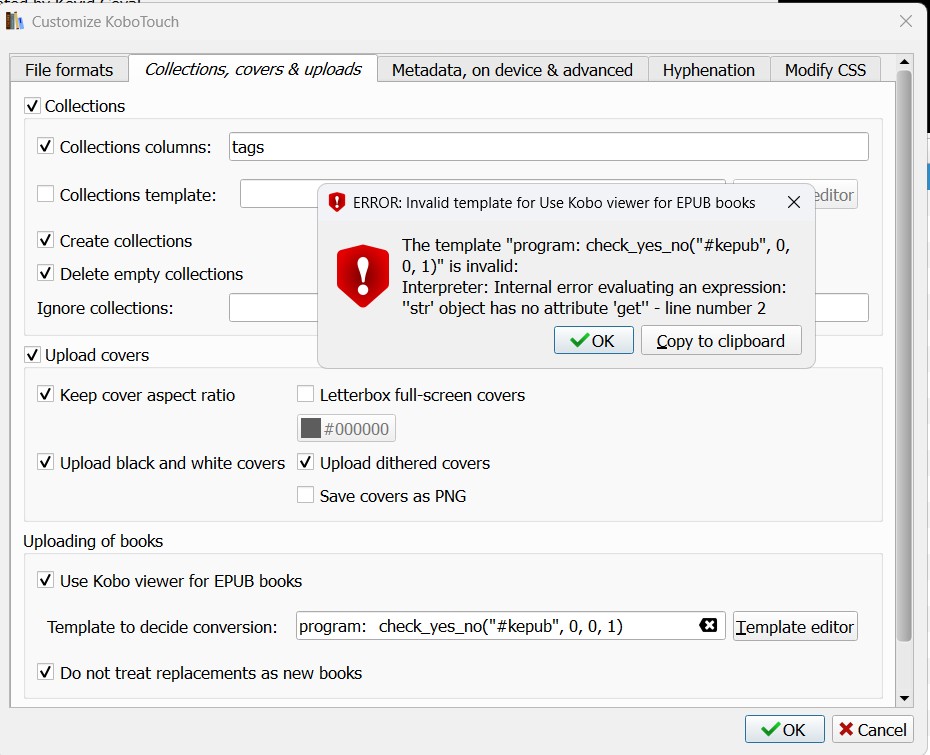Enable Letterbox full-screen covers

coord(306,395)
